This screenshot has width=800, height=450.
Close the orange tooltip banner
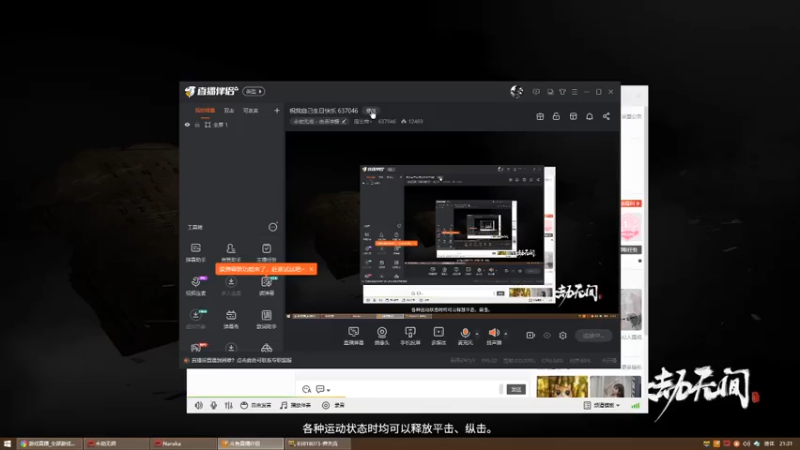tap(311, 269)
